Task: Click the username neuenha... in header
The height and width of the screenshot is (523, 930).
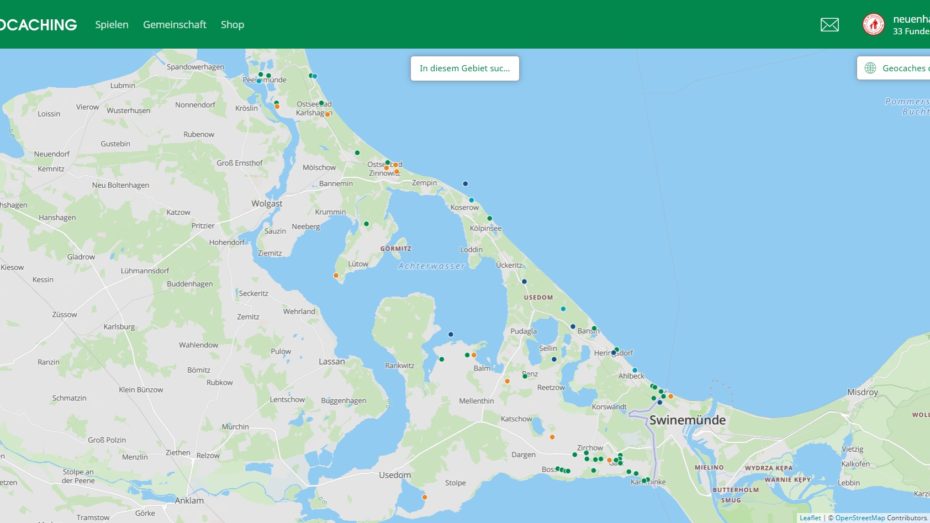Action: pyautogui.click(x=911, y=19)
